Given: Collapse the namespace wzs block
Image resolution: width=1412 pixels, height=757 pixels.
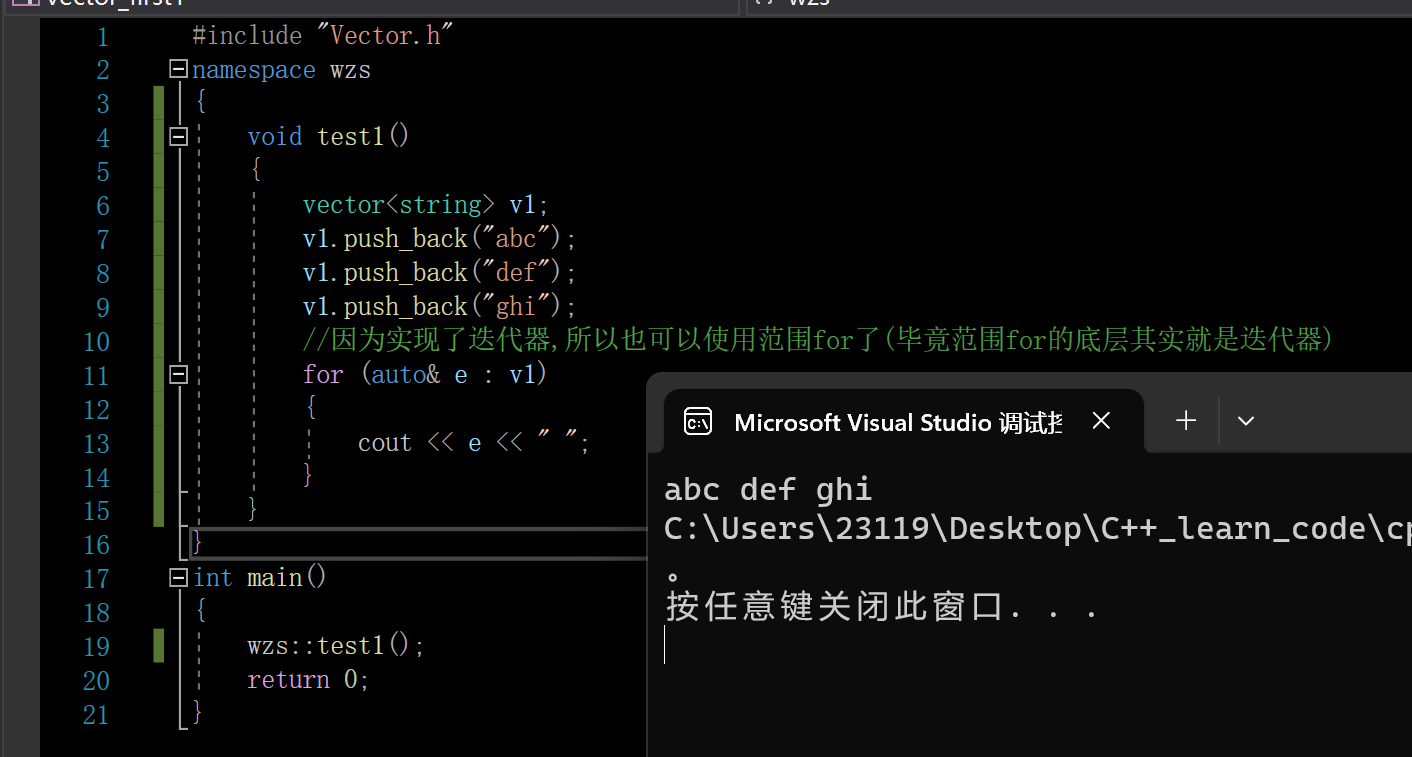Looking at the screenshot, I should pos(179,69).
